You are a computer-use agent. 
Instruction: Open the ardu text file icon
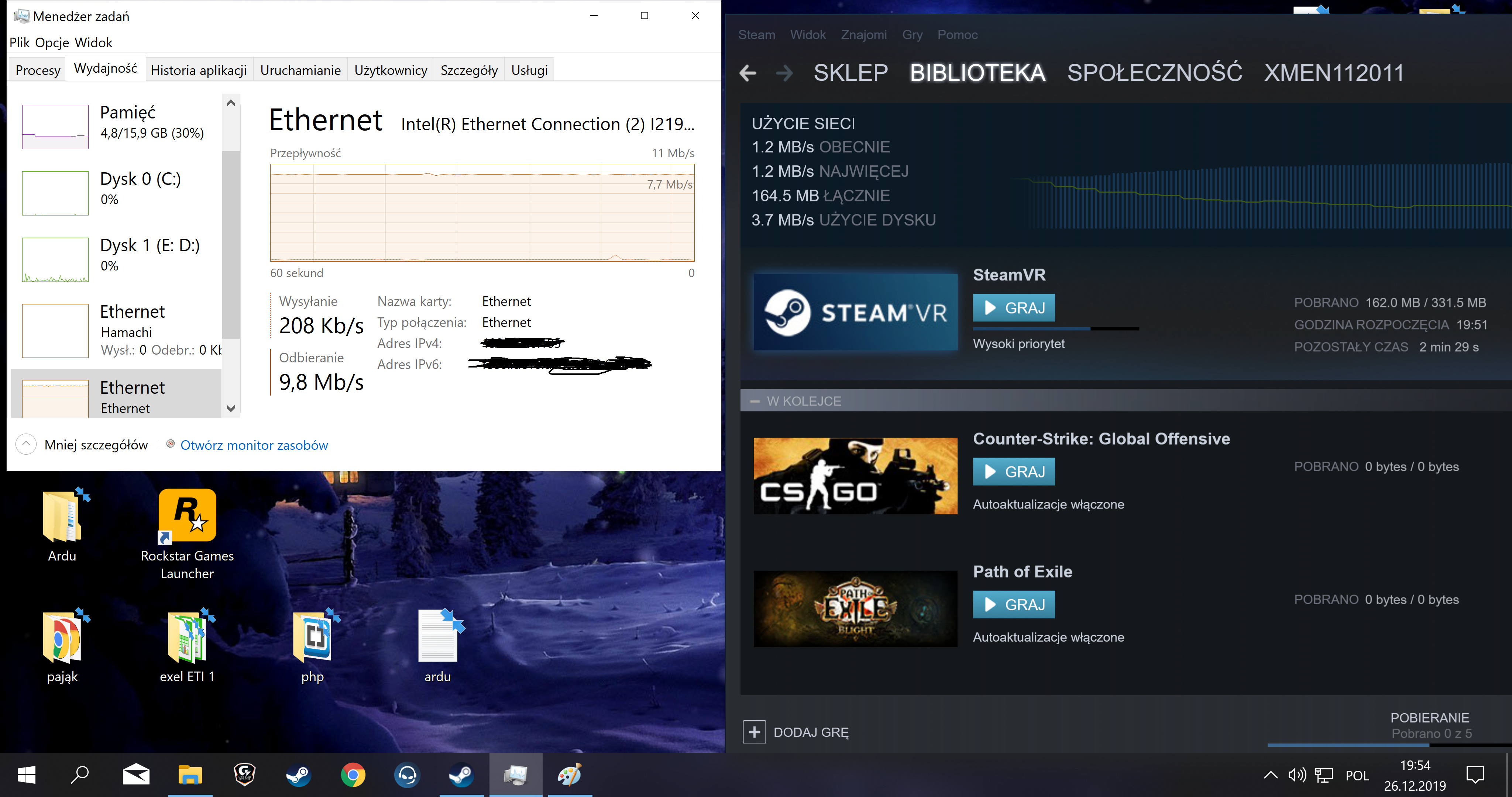tap(438, 646)
